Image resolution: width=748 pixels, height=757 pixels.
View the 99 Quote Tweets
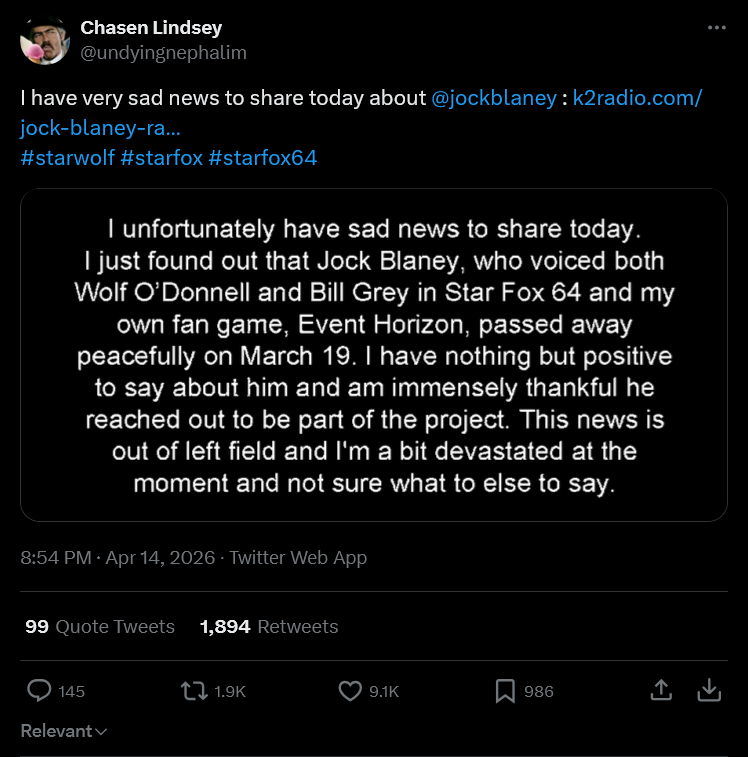pyautogui.click(x=100, y=627)
